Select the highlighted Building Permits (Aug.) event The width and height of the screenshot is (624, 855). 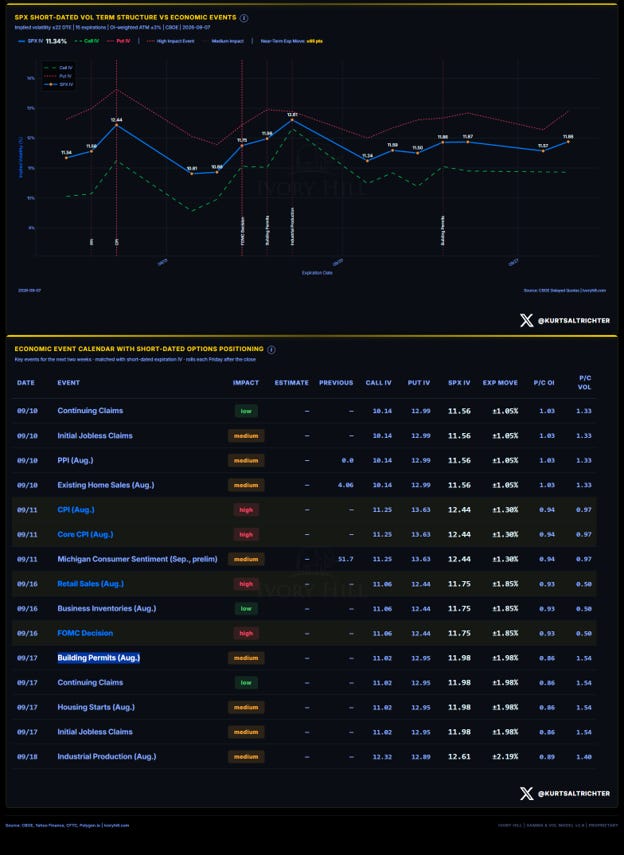(99, 658)
